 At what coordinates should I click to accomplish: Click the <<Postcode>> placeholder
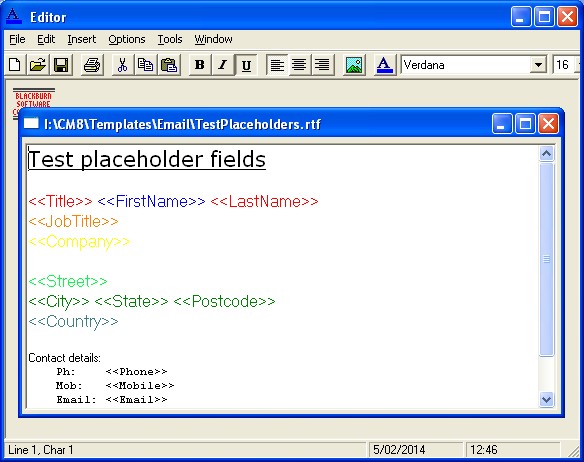click(x=225, y=301)
